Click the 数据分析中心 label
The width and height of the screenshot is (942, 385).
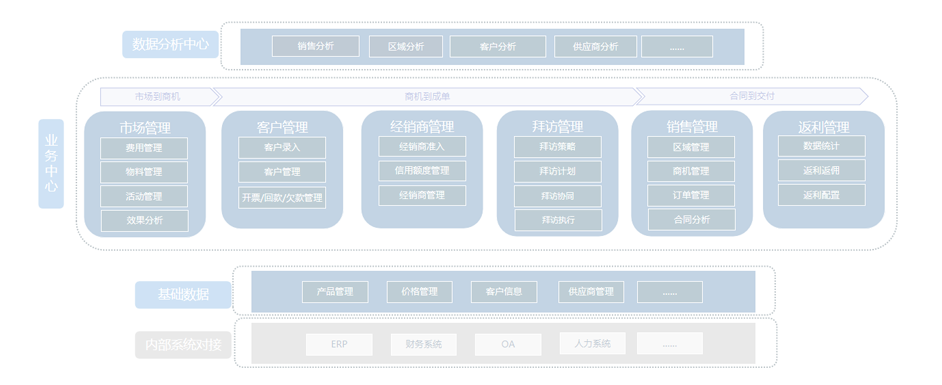tap(171, 45)
